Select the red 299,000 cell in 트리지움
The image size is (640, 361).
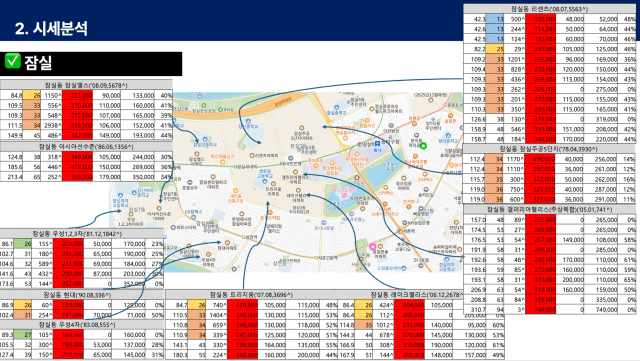click(x=243, y=345)
